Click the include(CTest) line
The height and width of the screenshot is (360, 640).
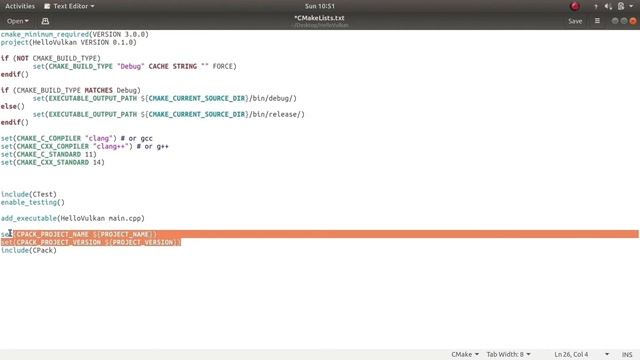tap(29, 194)
